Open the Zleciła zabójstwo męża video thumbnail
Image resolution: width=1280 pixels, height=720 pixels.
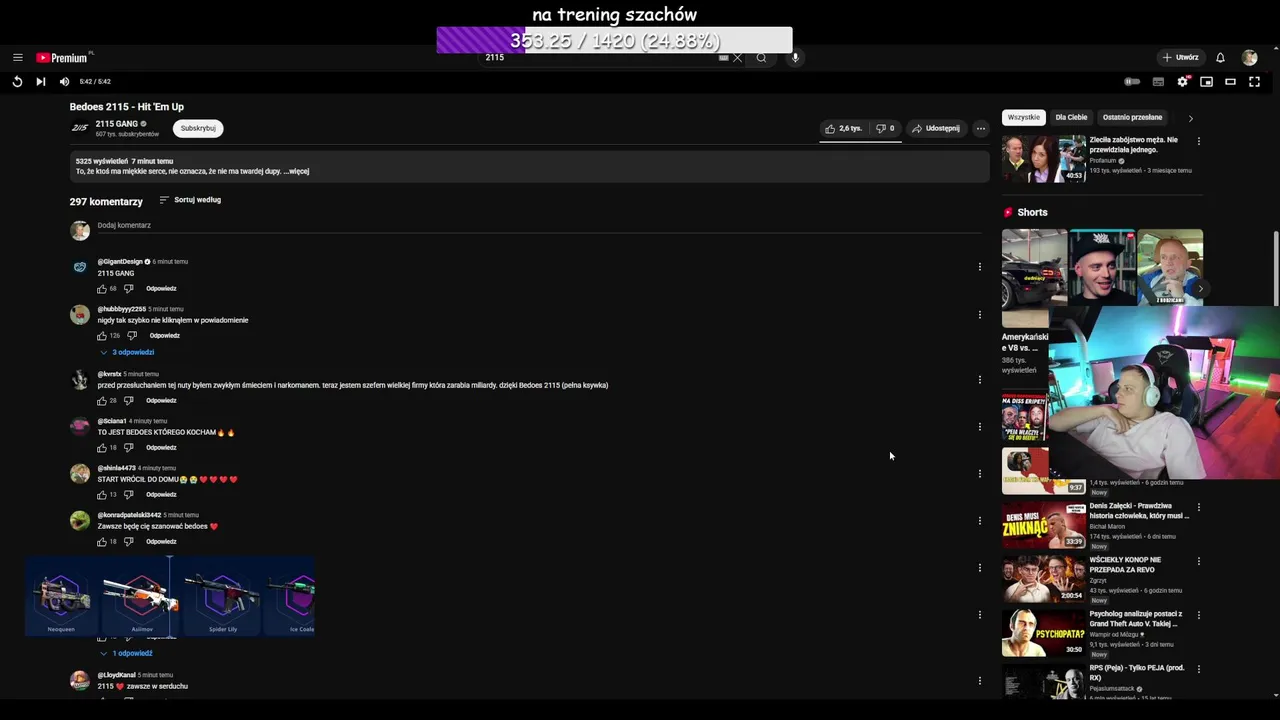click(x=1043, y=159)
